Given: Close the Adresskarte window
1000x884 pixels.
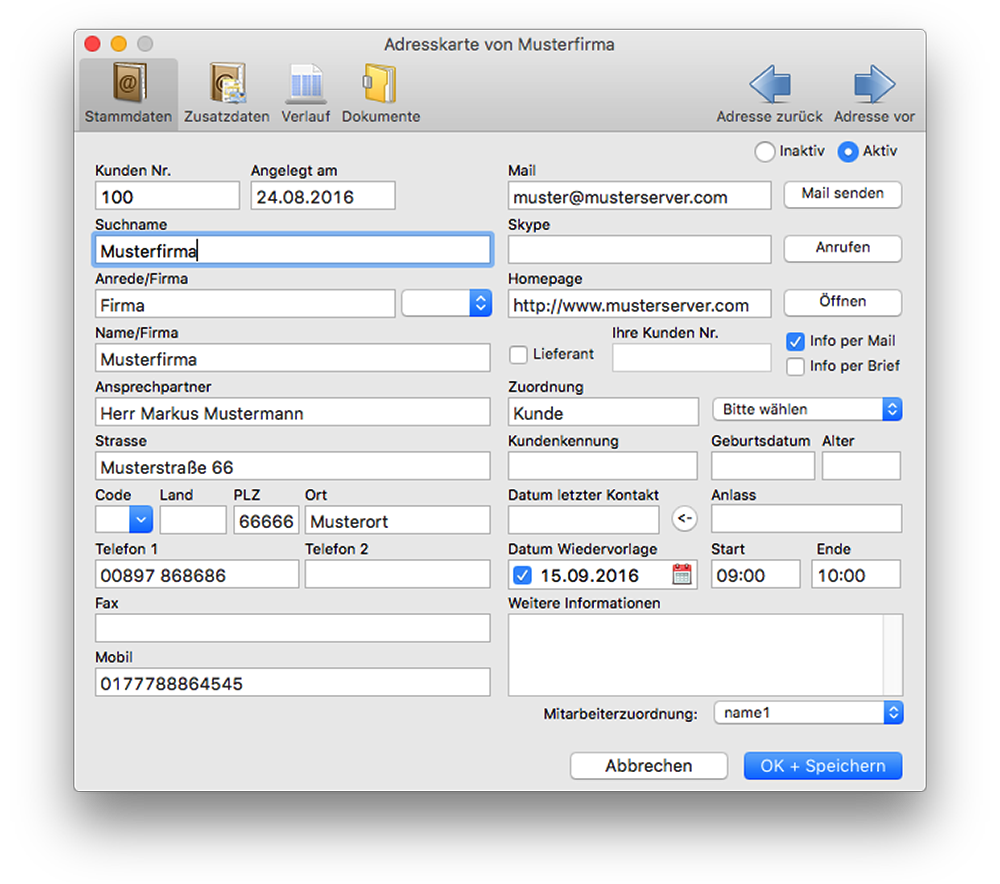Looking at the screenshot, I should 92,43.
